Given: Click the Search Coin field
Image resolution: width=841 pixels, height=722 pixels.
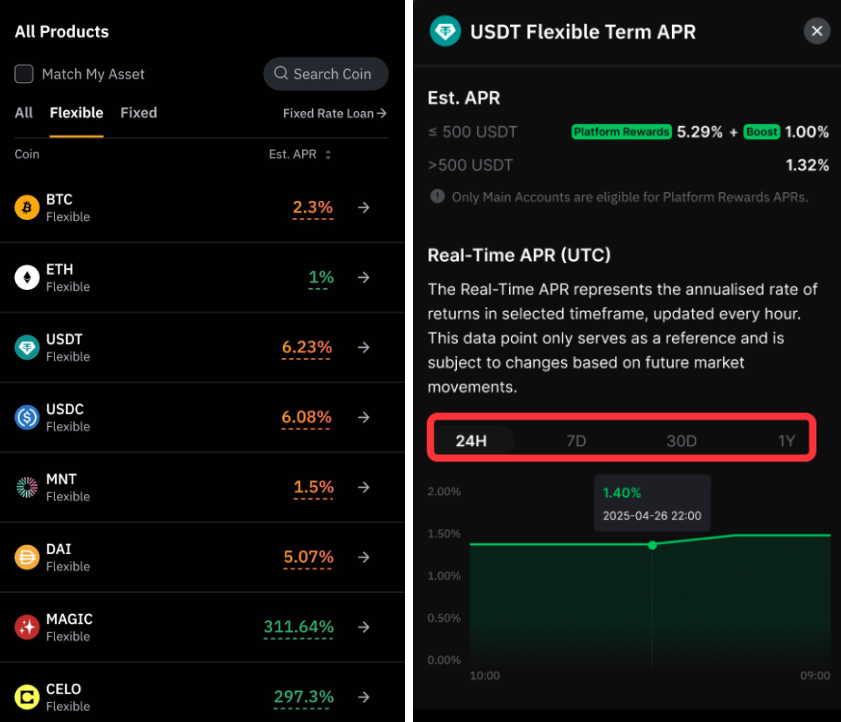Looking at the screenshot, I should (x=326, y=74).
